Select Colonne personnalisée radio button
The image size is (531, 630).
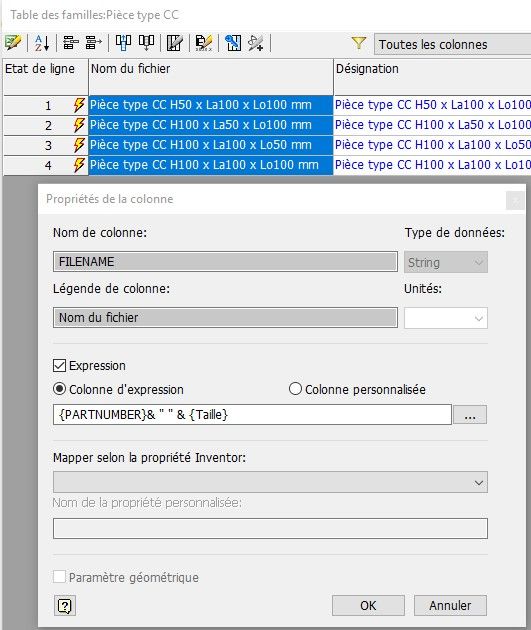[x=295, y=389]
